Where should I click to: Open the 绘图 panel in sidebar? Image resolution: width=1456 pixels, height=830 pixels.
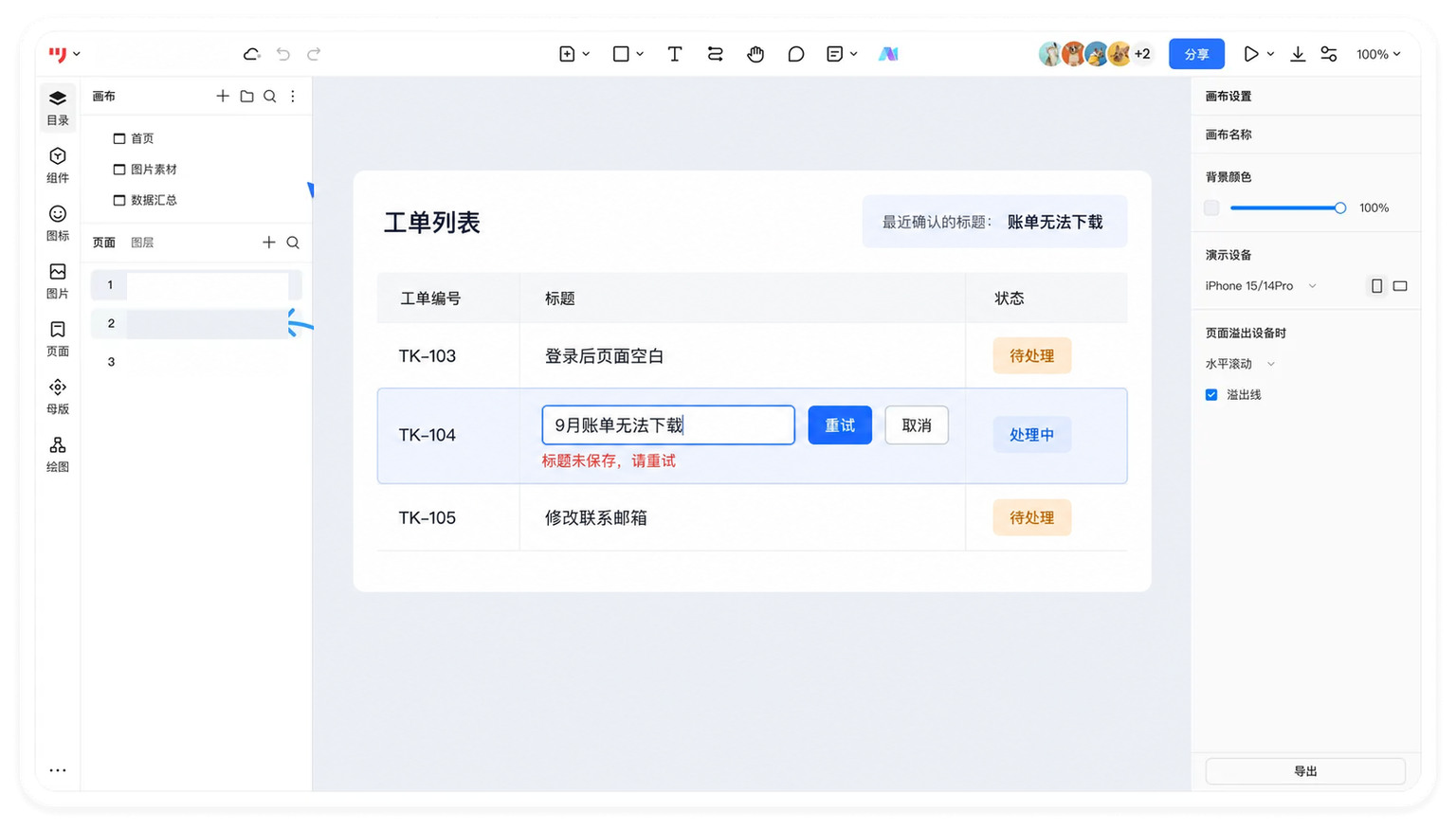(x=58, y=454)
